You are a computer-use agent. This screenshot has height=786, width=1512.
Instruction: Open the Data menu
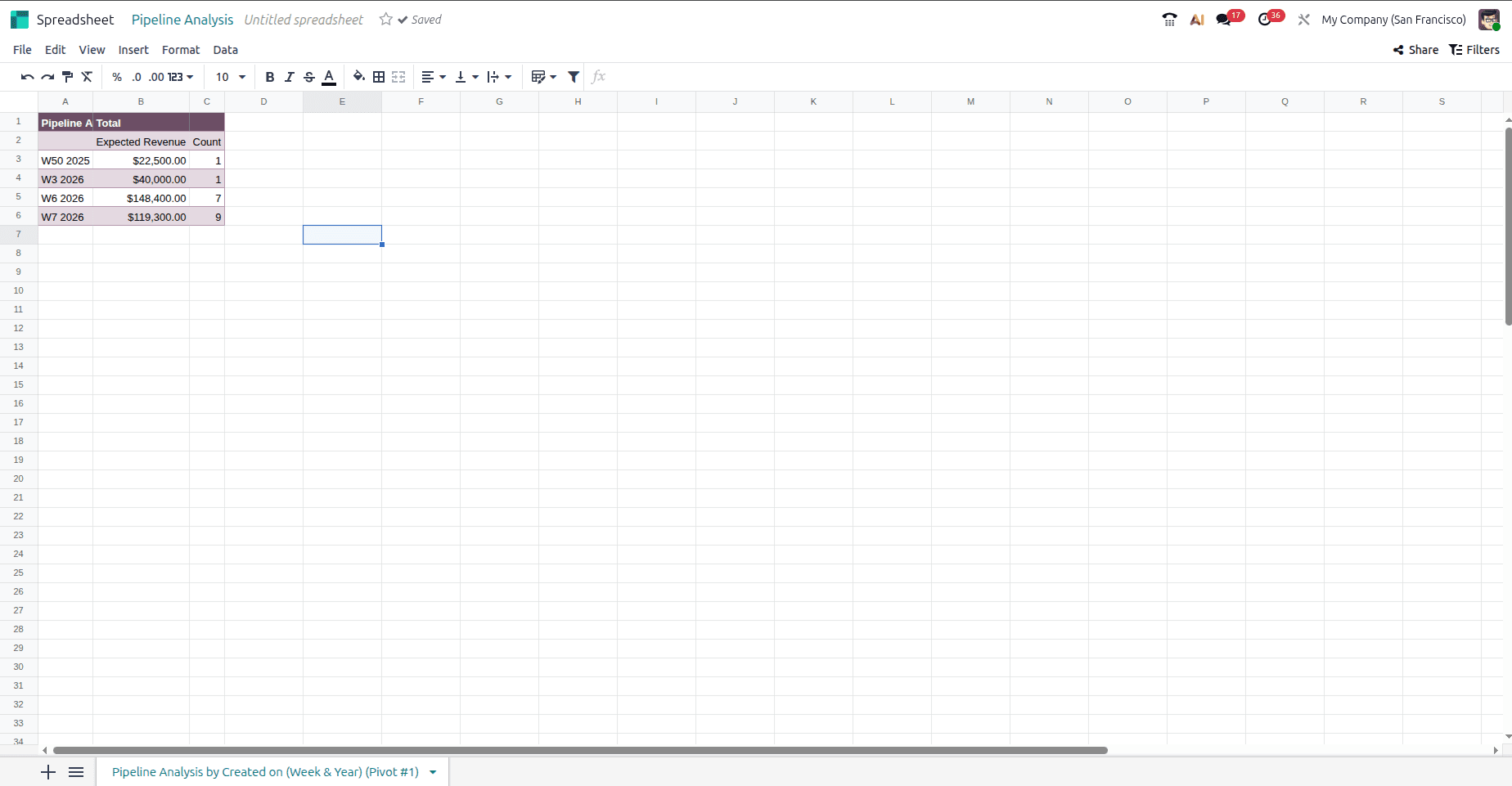pos(226,50)
